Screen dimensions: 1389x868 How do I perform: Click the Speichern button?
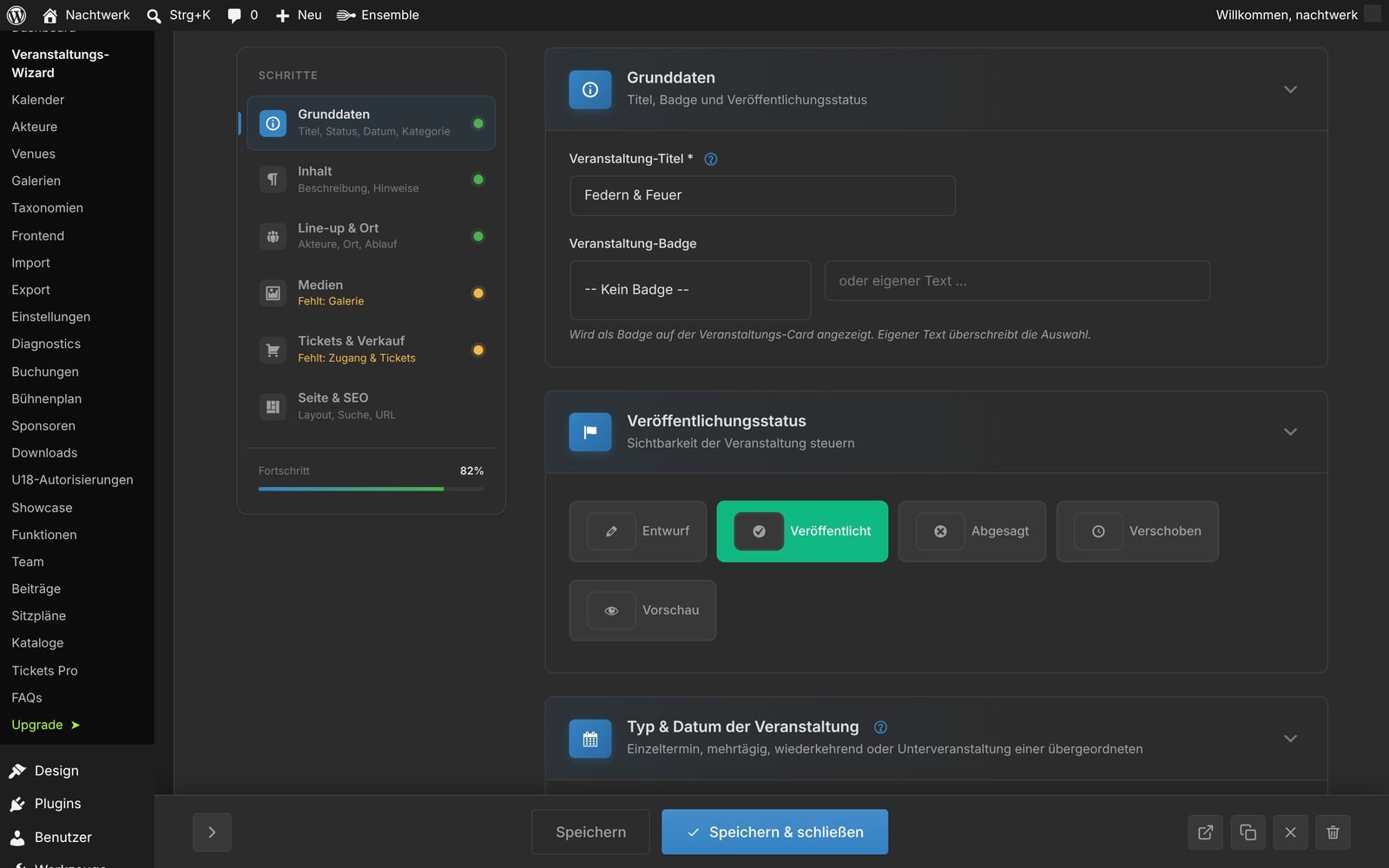590,832
